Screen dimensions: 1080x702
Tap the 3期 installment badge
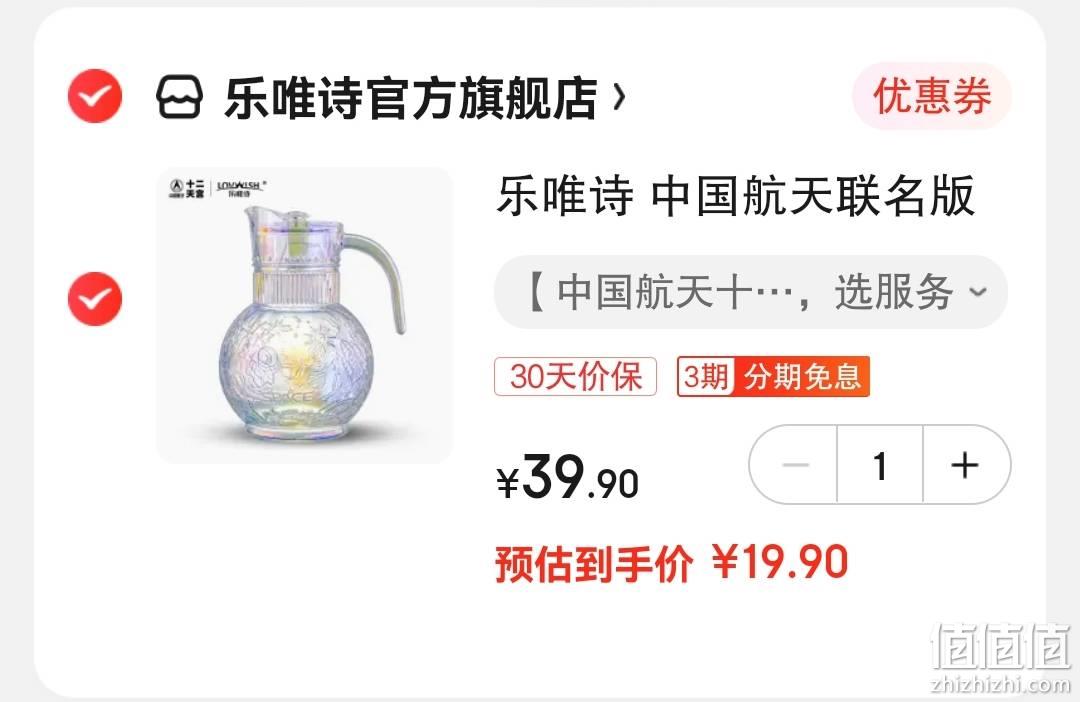706,376
